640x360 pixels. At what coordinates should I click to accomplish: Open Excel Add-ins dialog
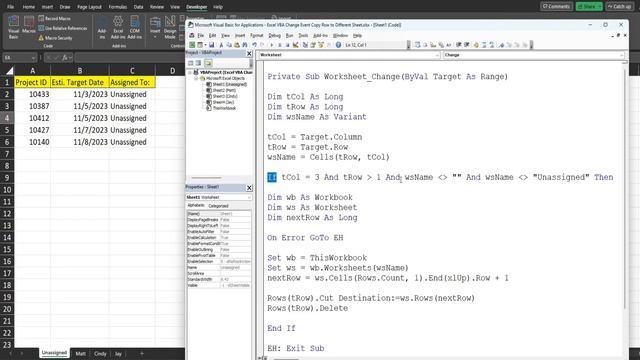tap(118, 28)
